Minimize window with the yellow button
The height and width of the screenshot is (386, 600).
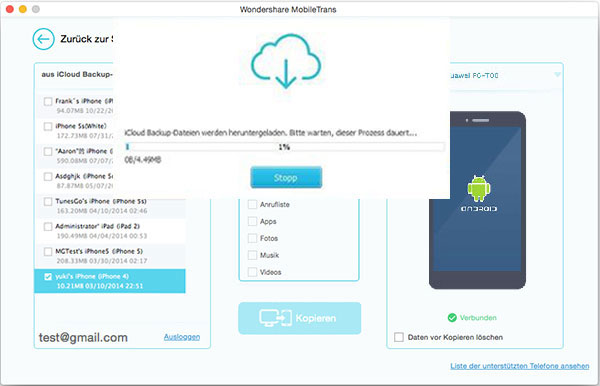pyautogui.click(x=23, y=9)
